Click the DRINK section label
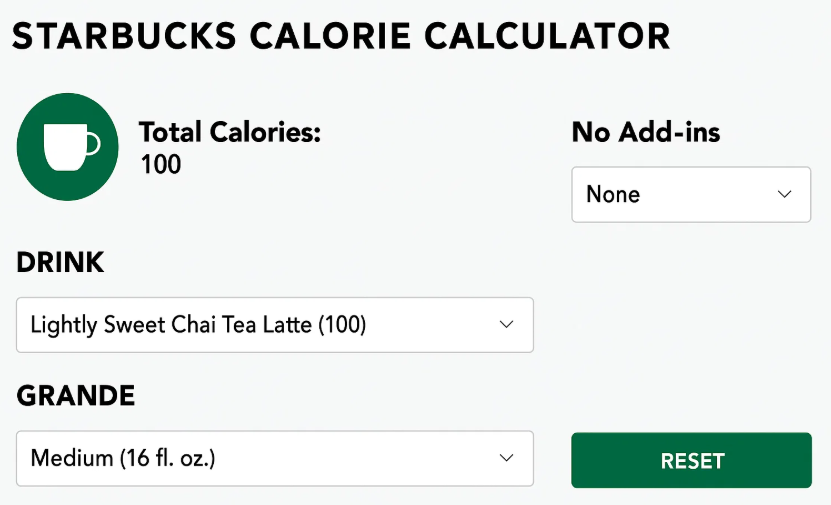 click(x=60, y=263)
